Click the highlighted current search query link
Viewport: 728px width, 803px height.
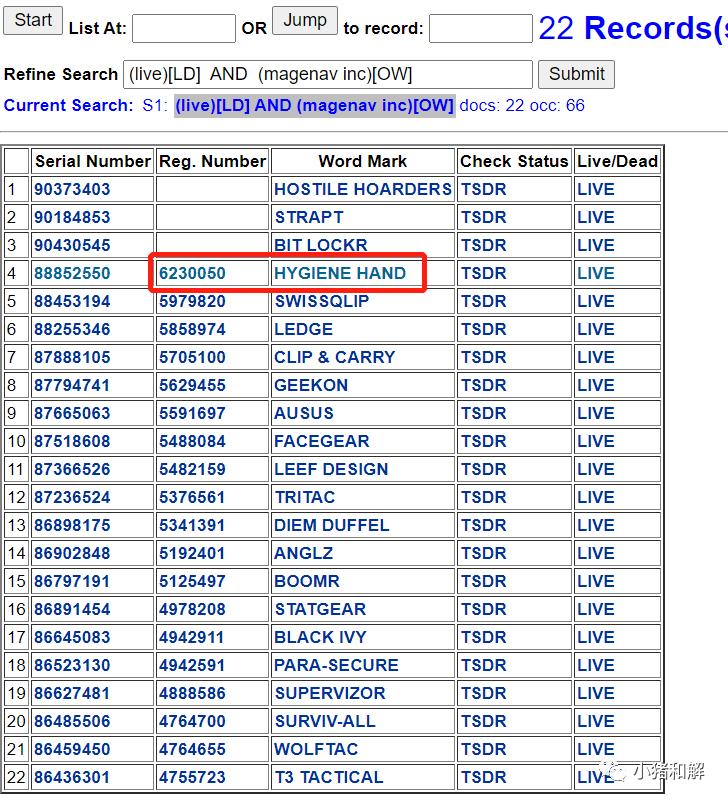pos(314,105)
